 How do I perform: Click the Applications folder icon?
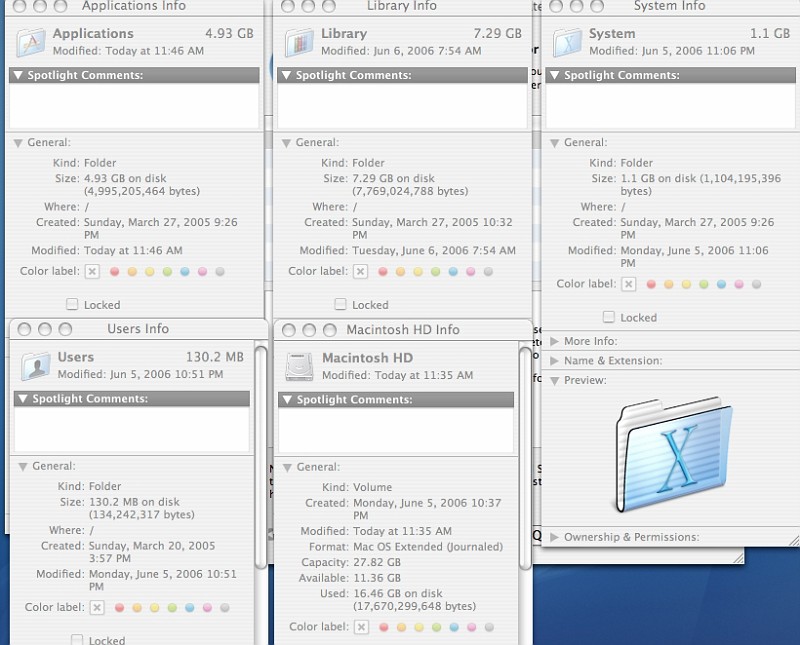(31, 43)
